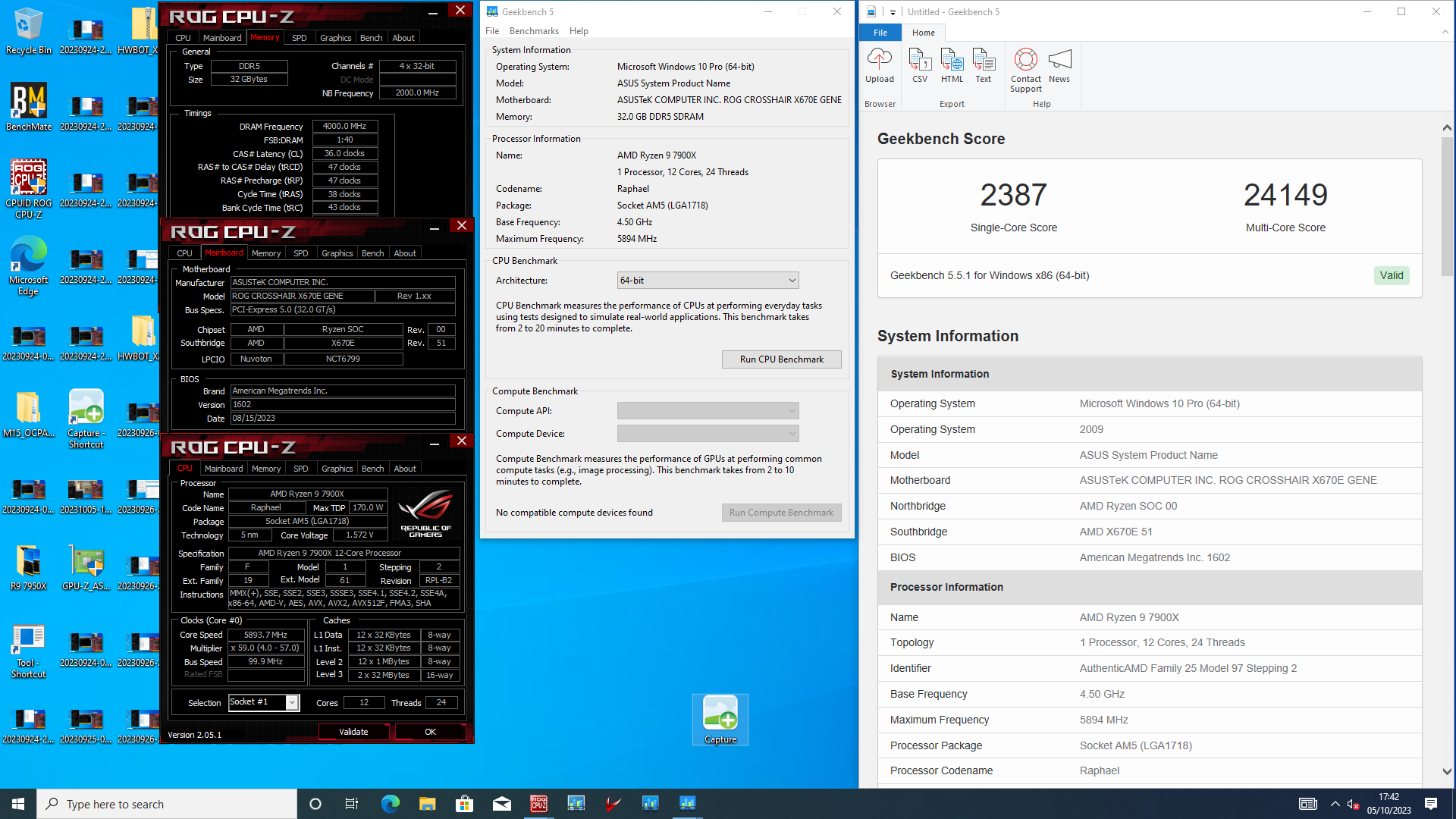Open Graphics tab in middle CPU-Z window
Viewport: 1456px width, 819px height.
click(x=337, y=253)
